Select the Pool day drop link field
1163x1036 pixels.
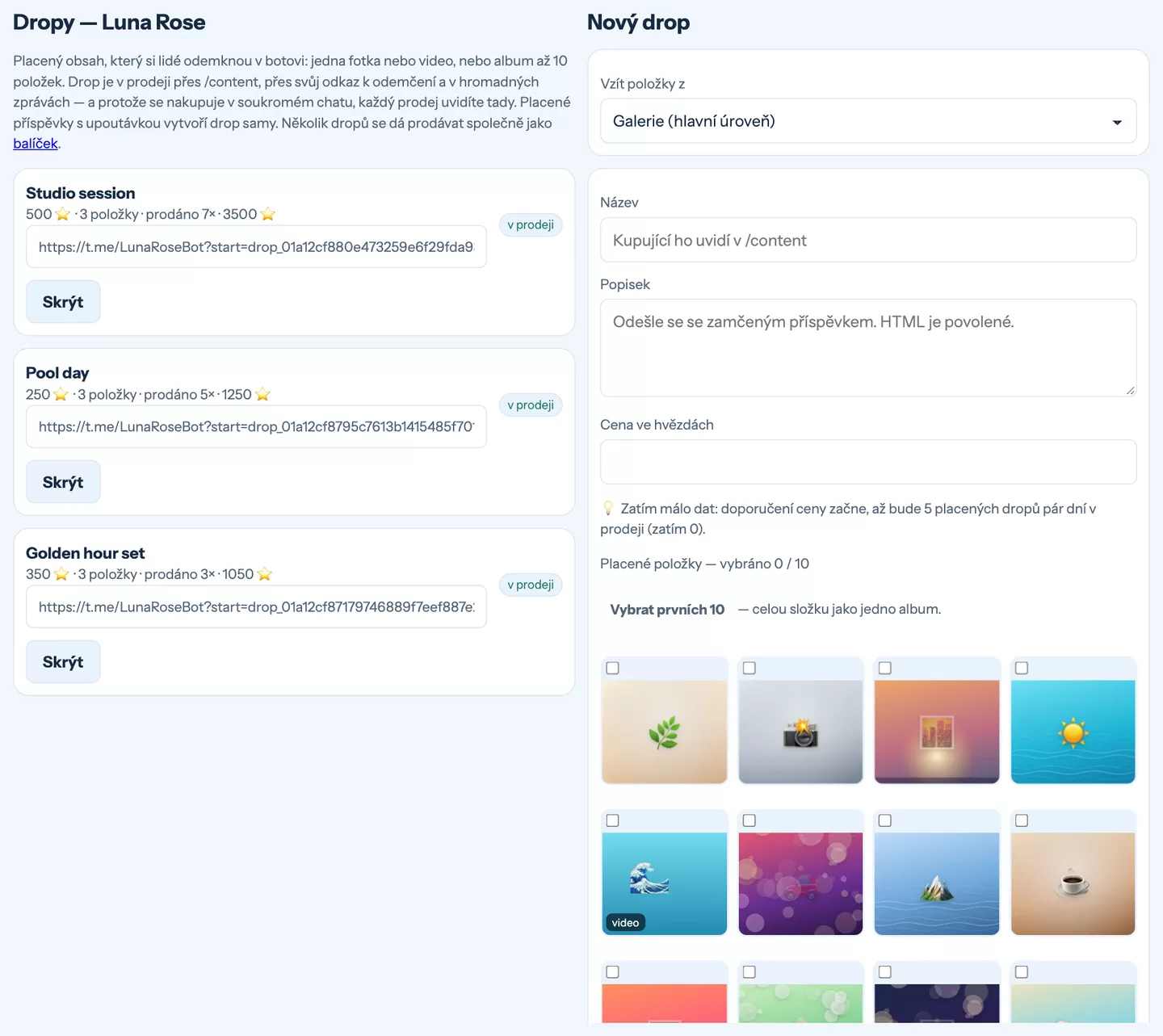coord(256,427)
